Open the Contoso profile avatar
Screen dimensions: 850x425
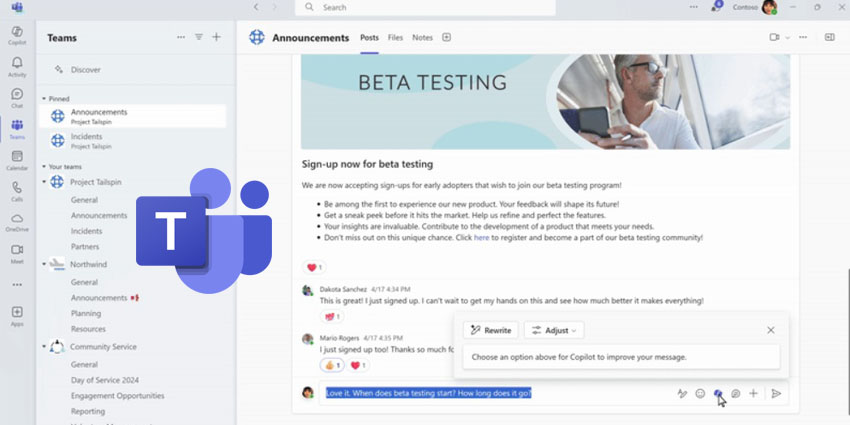pyautogui.click(x=769, y=7)
